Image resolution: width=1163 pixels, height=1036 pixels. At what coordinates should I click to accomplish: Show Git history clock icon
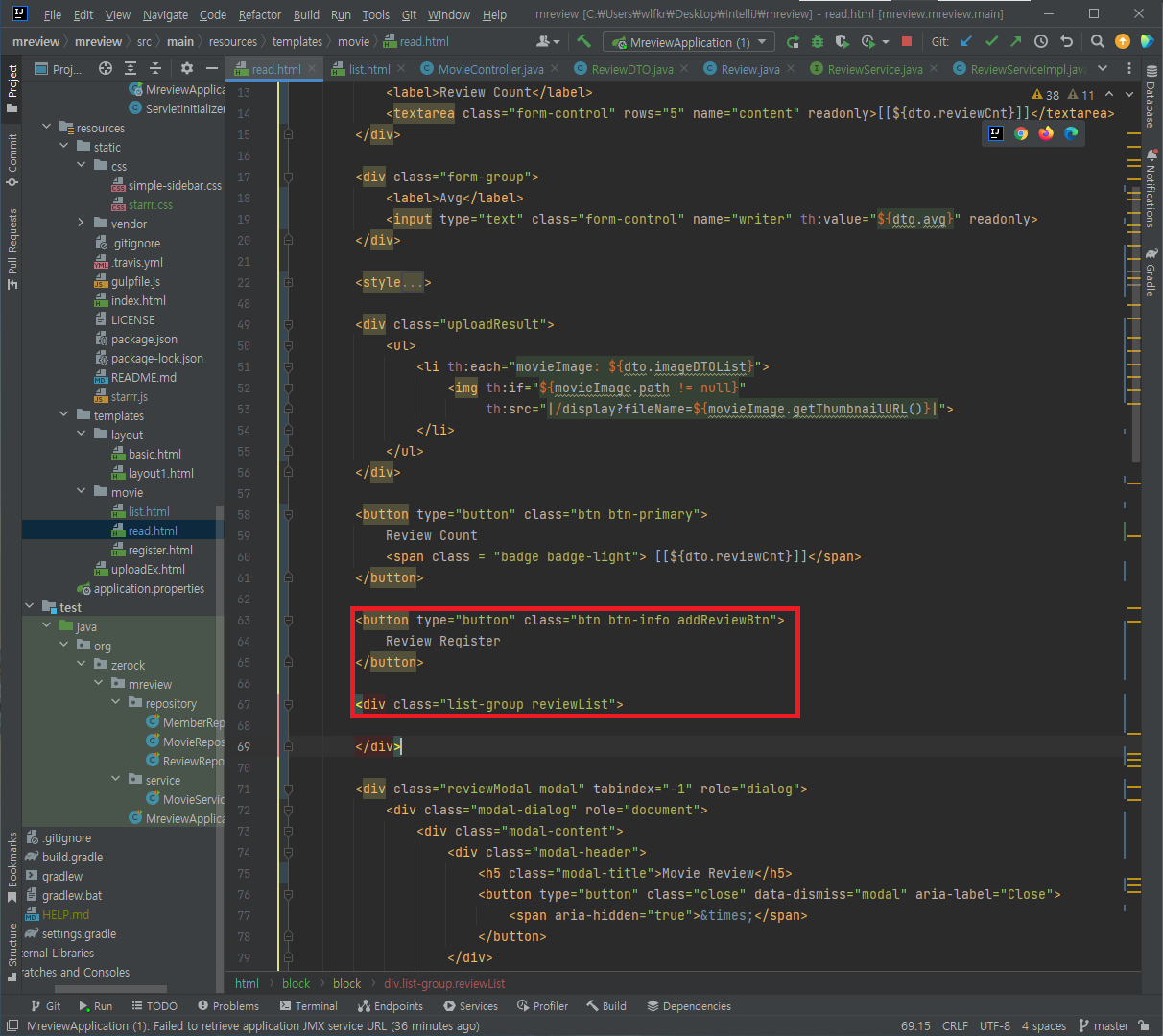coord(1041,41)
